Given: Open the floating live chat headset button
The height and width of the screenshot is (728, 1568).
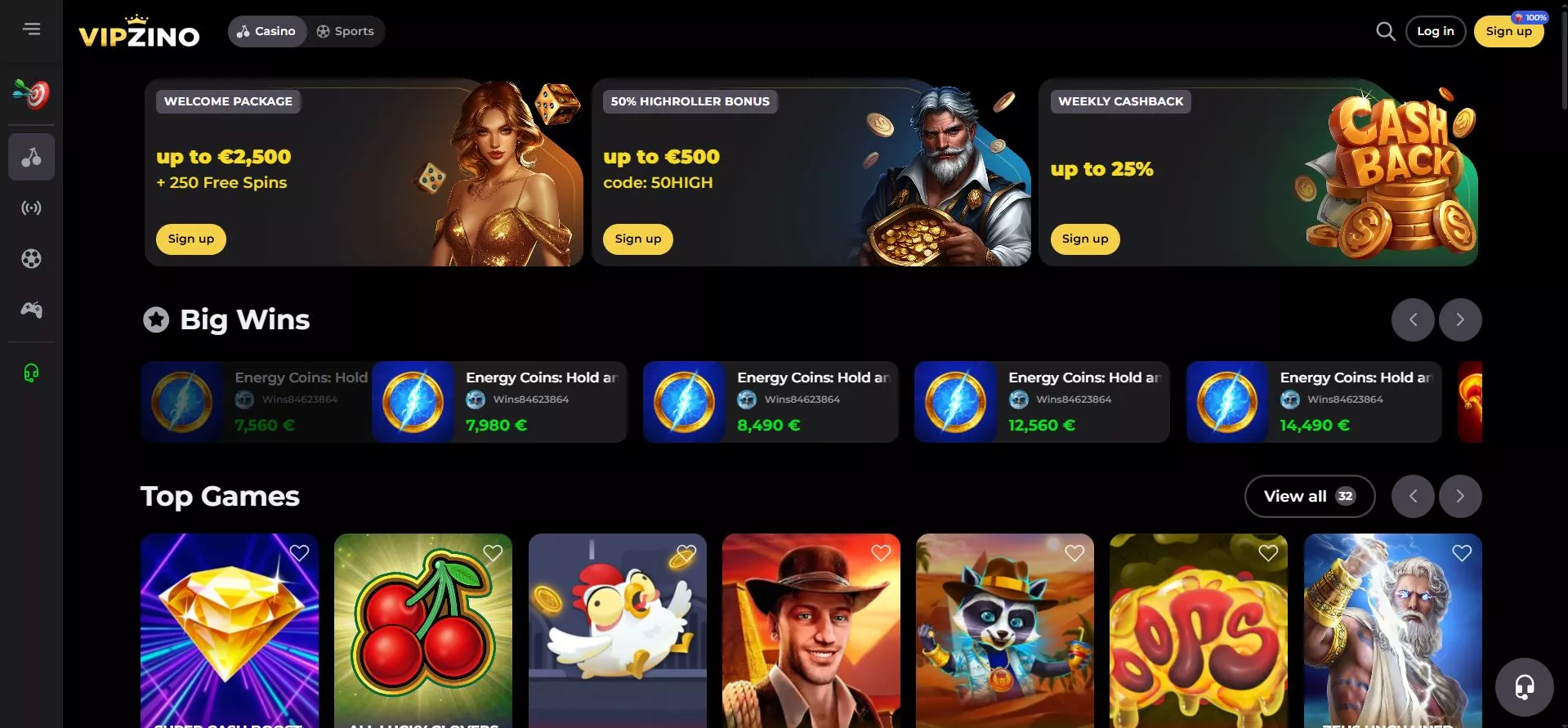Looking at the screenshot, I should pyautogui.click(x=1524, y=686).
